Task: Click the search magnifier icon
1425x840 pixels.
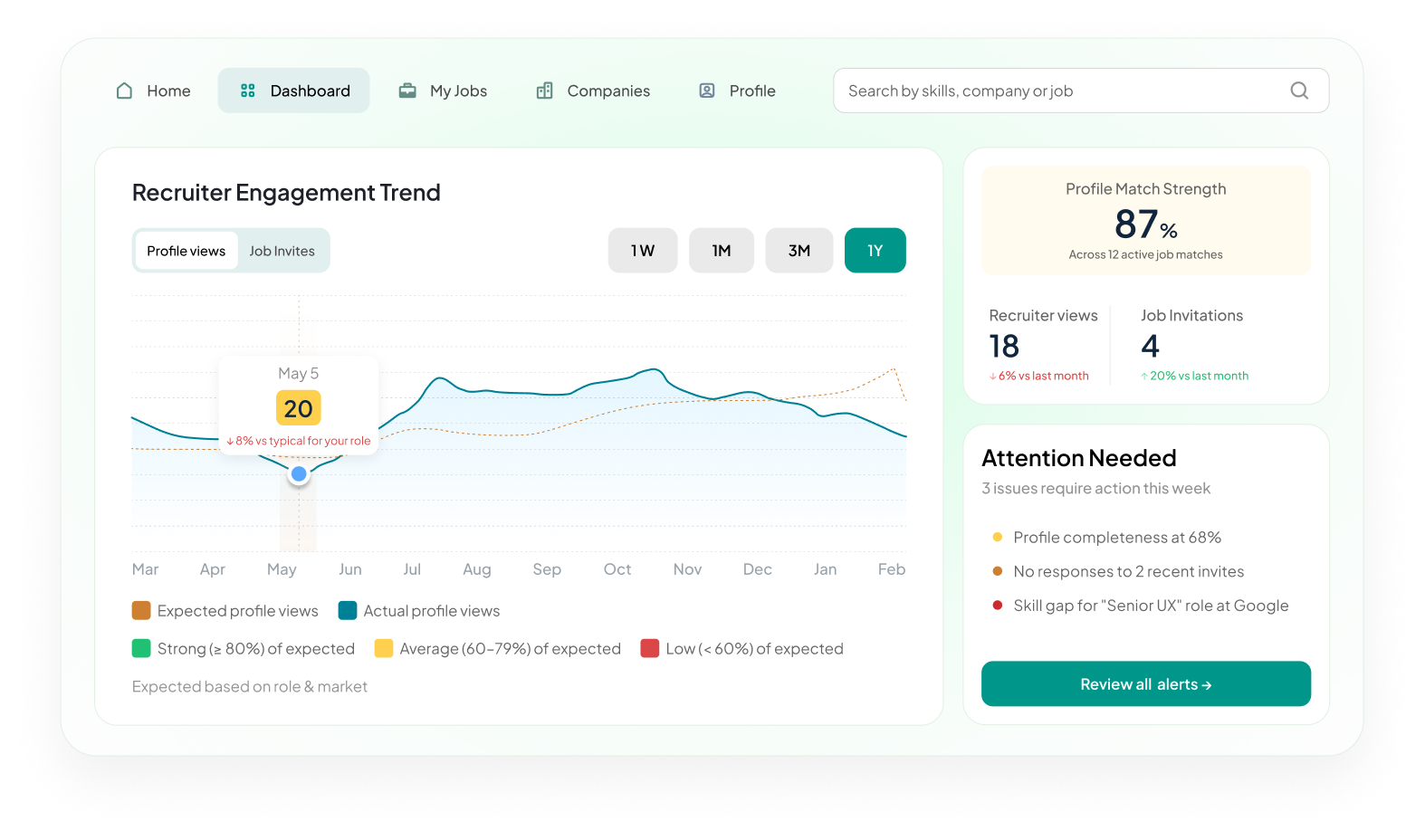Action: coord(1299,91)
